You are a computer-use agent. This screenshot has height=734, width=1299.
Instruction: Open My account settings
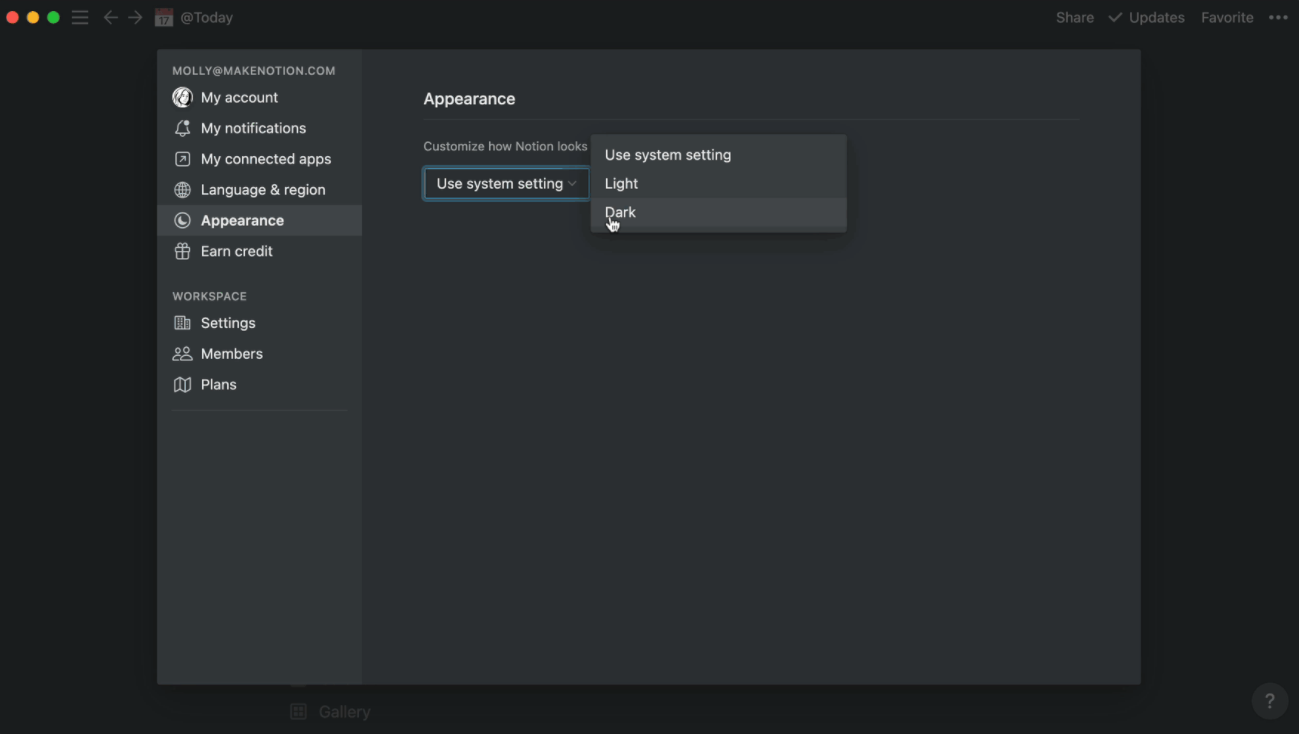260,97
